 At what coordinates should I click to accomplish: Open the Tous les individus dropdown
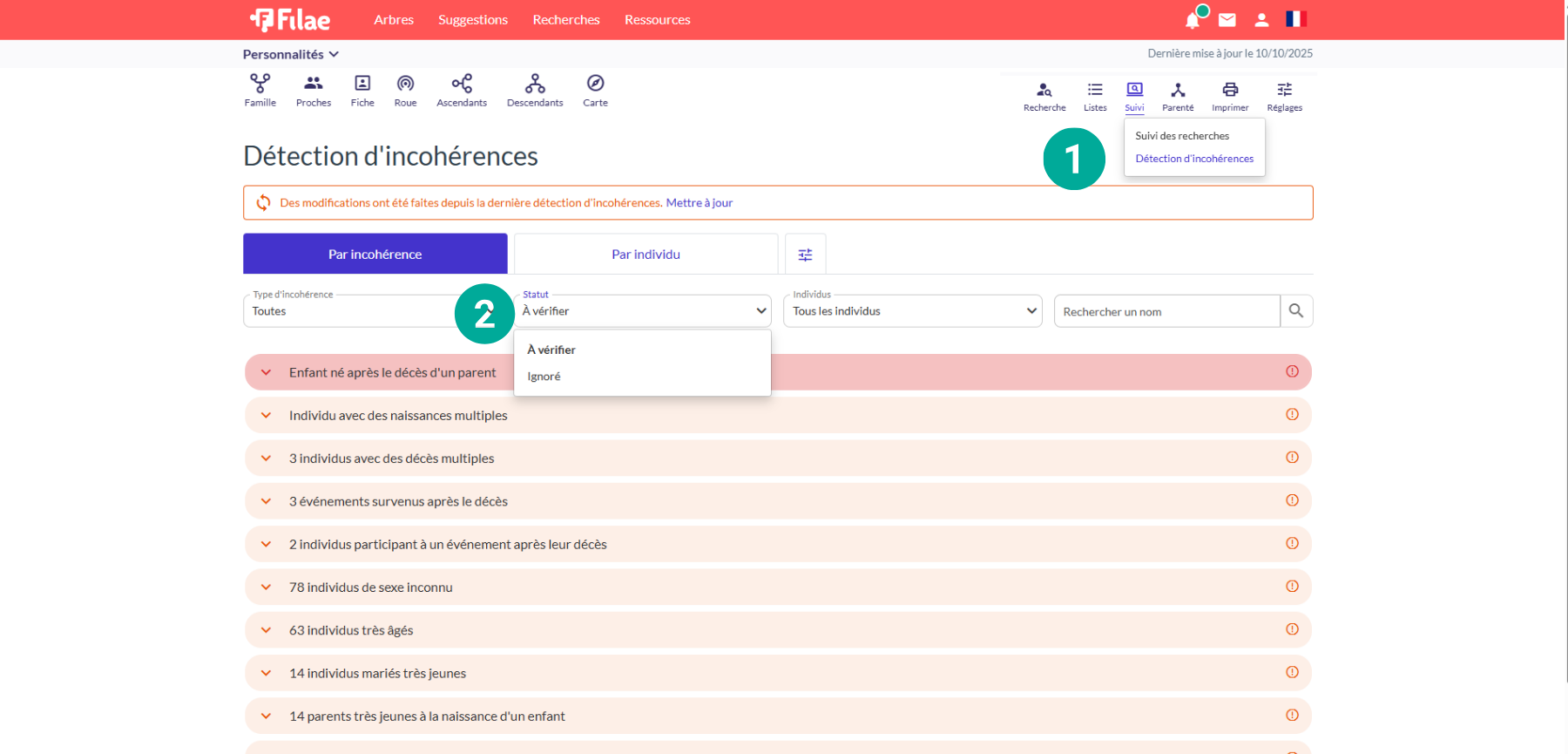click(x=912, y=311)
